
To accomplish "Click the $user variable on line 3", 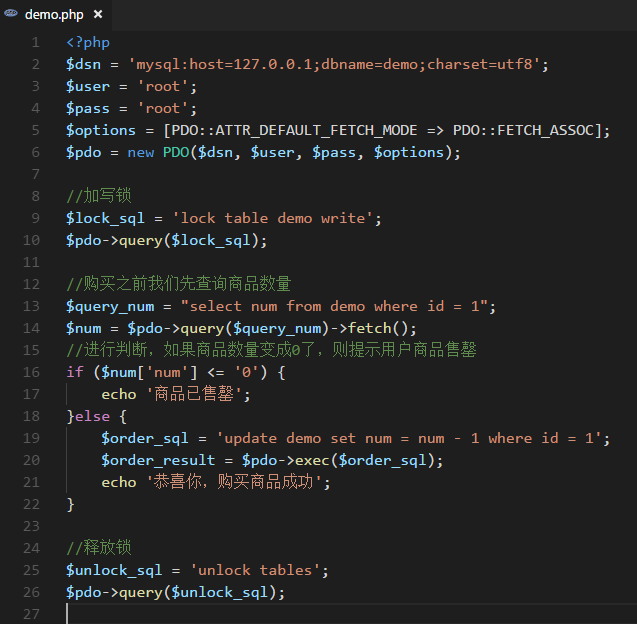I will point(88,86).
